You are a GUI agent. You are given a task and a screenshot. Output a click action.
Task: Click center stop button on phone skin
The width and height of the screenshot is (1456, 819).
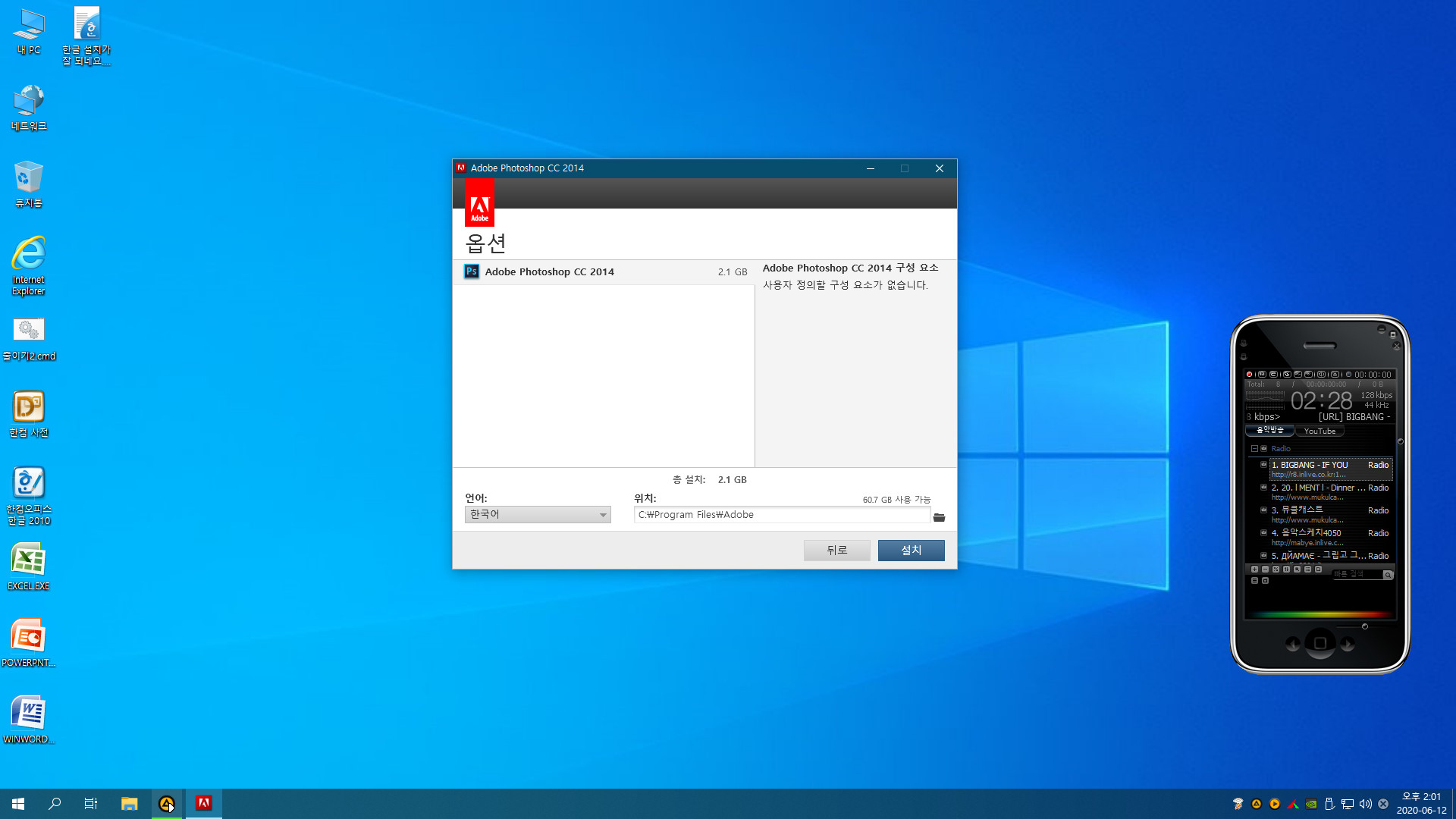point(1320,644)
